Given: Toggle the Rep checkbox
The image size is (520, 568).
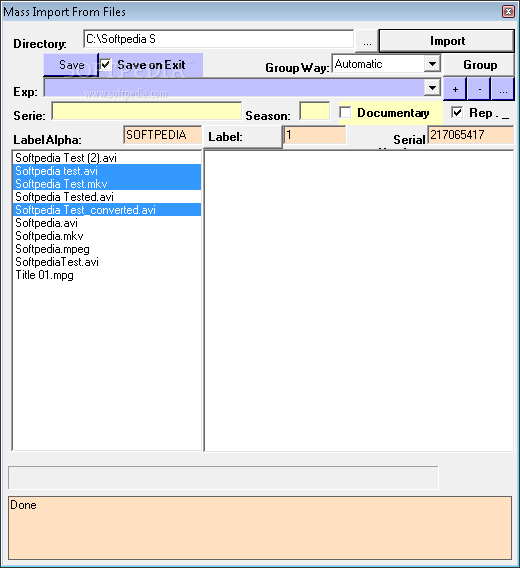Looking at the screenshot, I should (x=457, y=112).
